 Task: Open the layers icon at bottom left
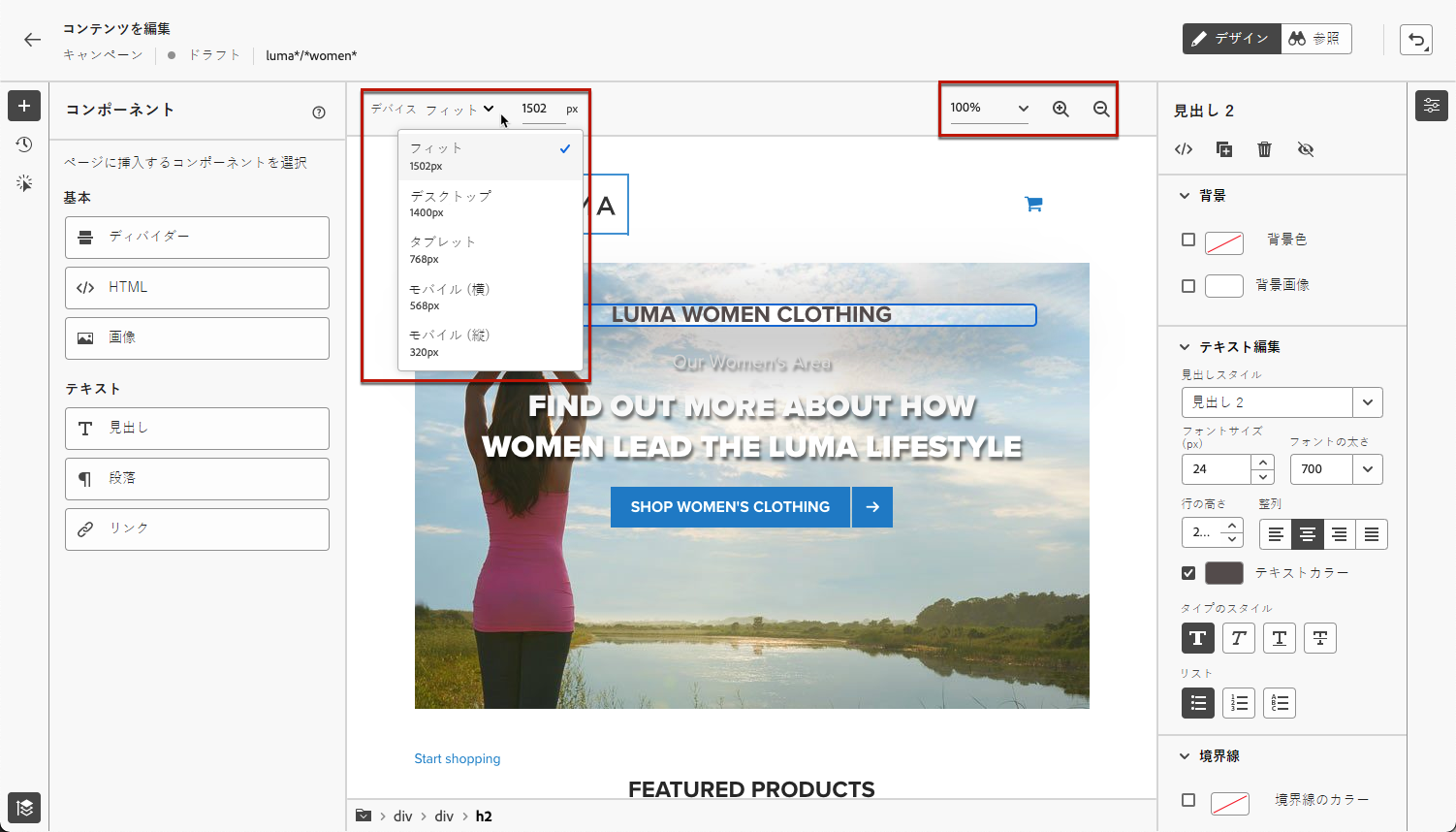click(x=24, y=808)
